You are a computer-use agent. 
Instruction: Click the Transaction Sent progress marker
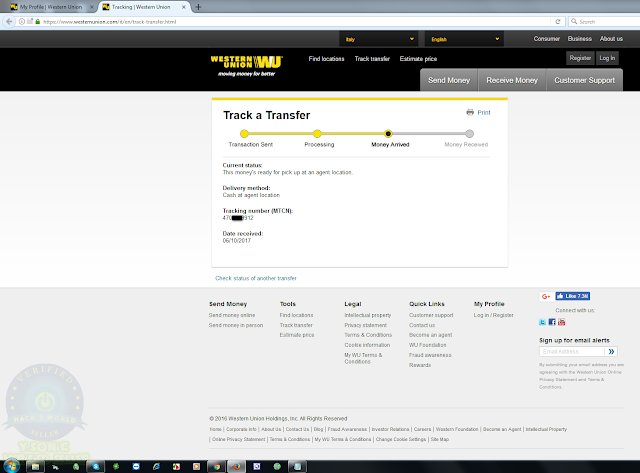244,133
